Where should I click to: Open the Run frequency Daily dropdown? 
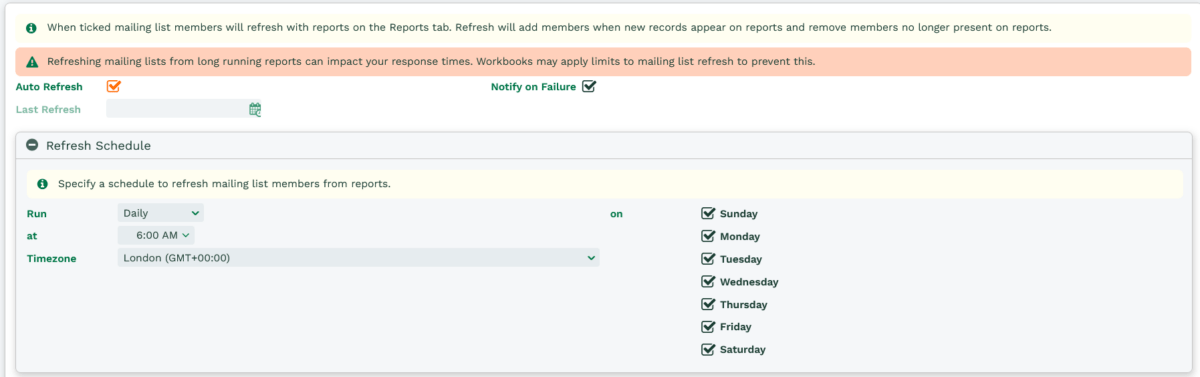coord(160,213)
